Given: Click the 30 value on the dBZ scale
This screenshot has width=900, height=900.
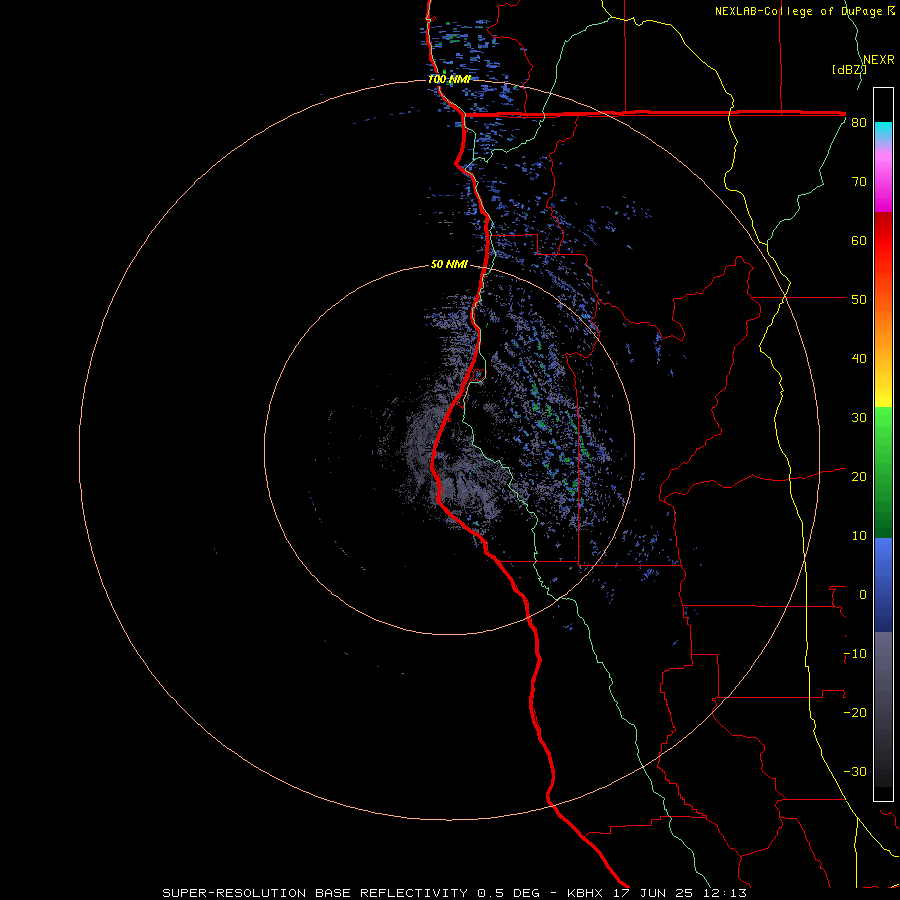Looking at the screenshot, I should (x=859, y=418).
